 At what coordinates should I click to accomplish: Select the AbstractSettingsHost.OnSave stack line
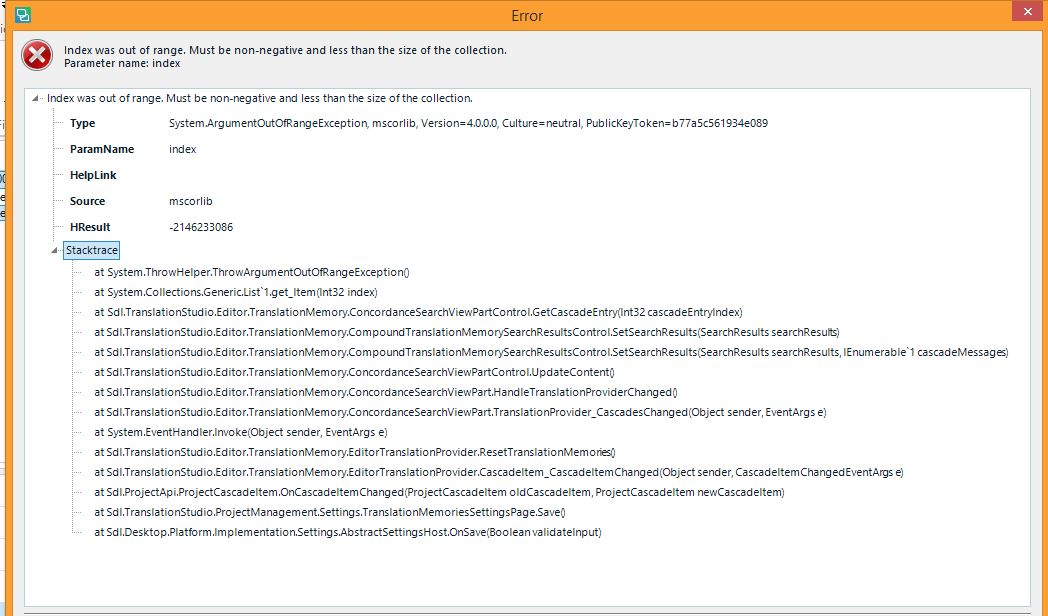(x=348, y=533)
